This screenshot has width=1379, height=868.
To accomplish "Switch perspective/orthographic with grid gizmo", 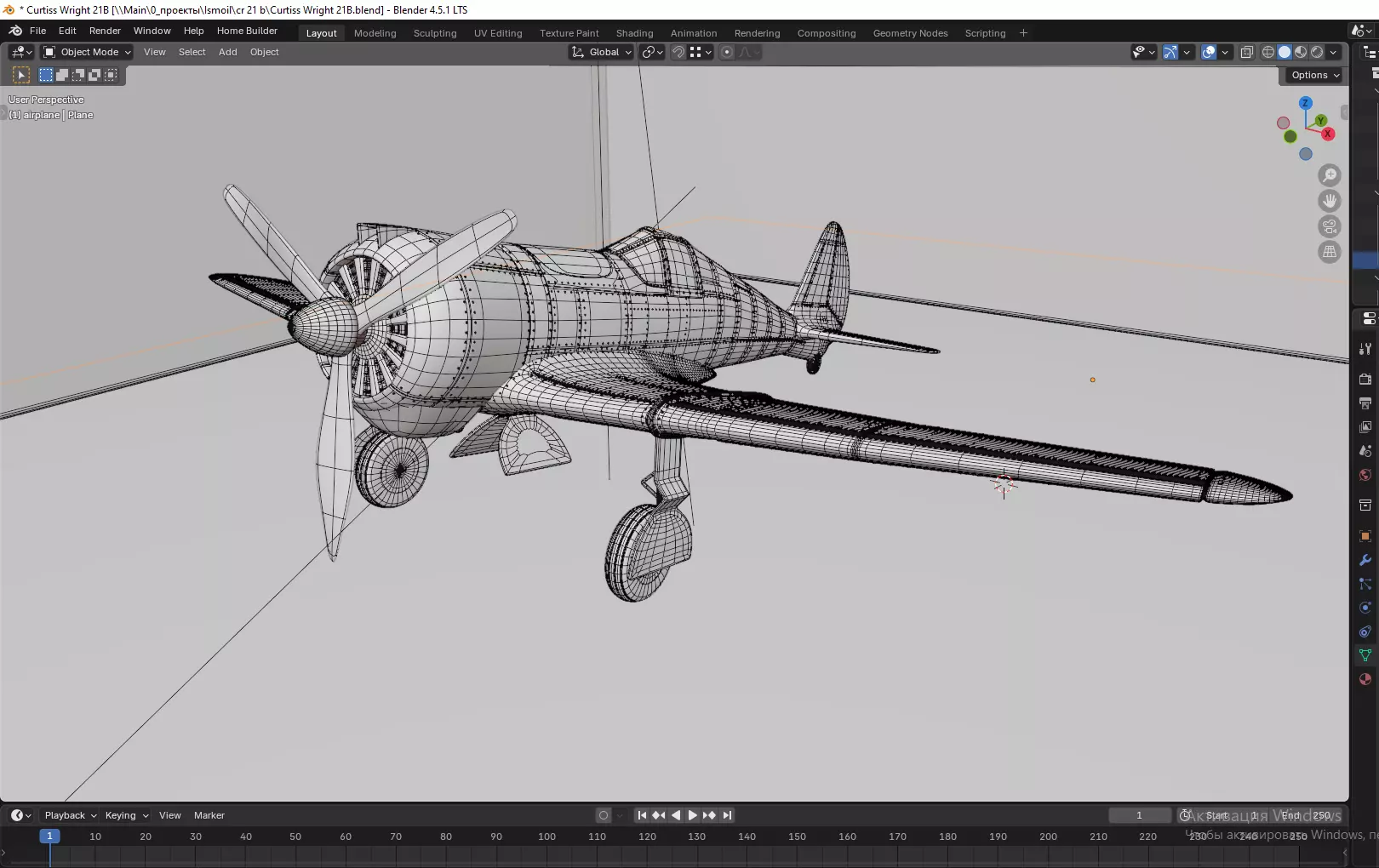I will point(1330,252).
